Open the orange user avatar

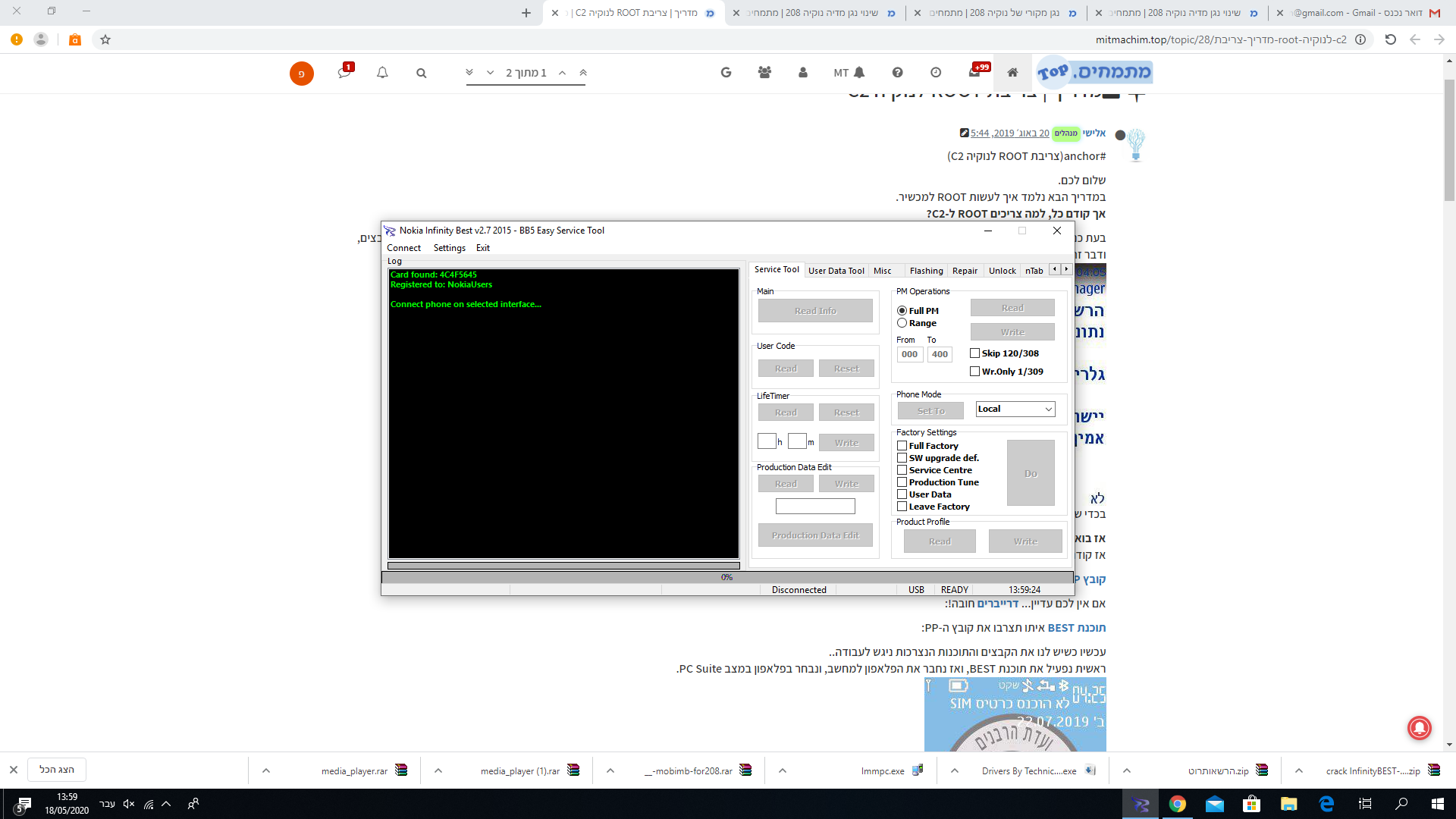(302, 74)
